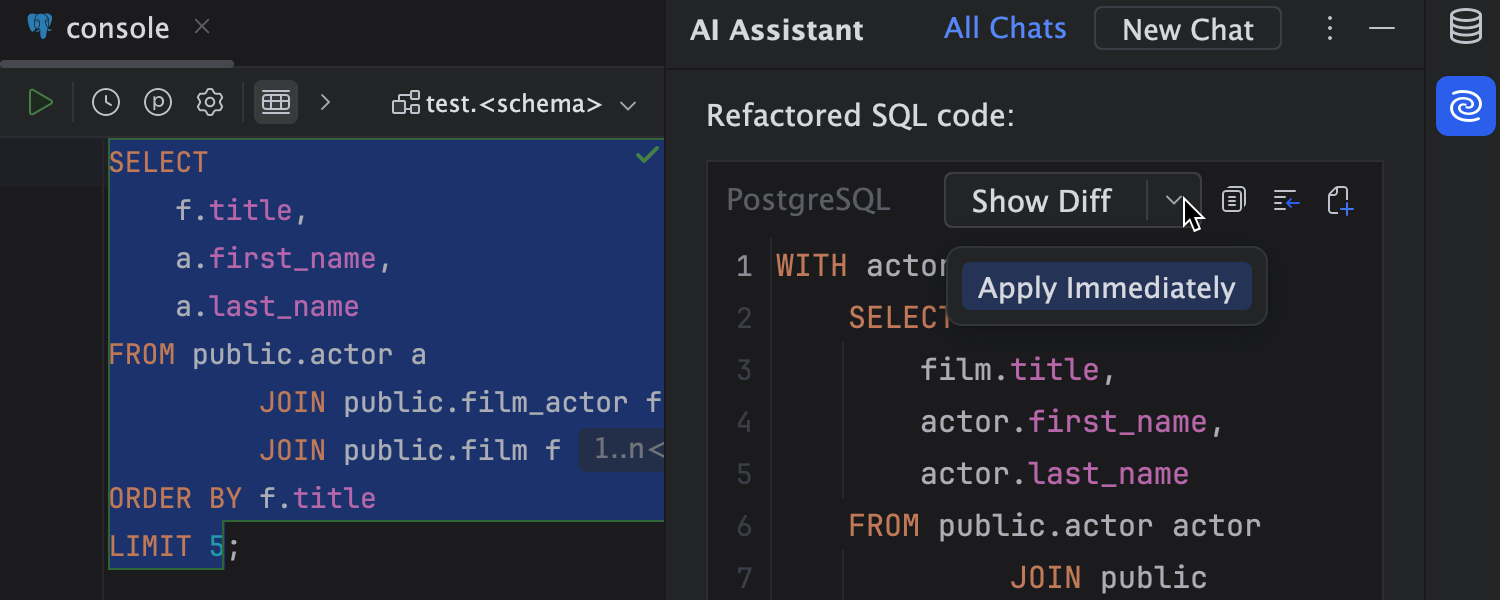Toggle the in-editor results grid icon
Image resolution: width=1500 pixels, height=600 pixels.
point(276,103)
